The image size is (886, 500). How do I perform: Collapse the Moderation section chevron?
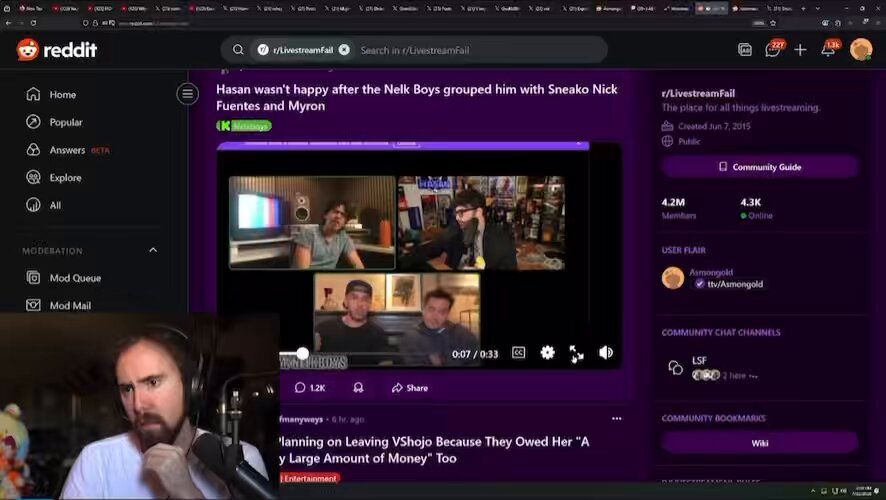click(153, 250)
